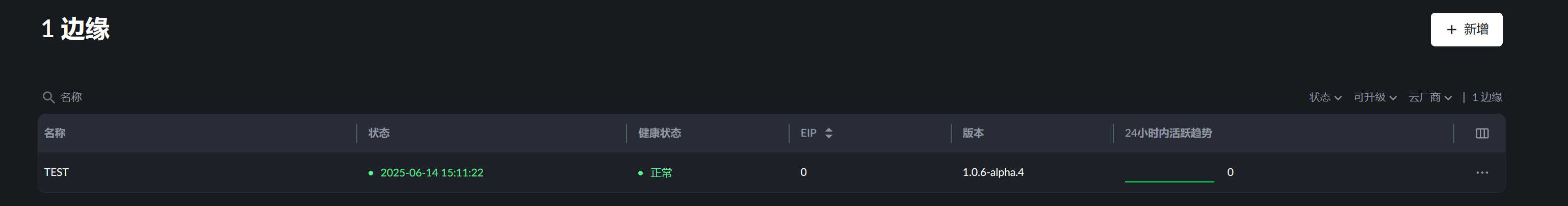Click the green status timestamp 2025-06-14
The width and height of the screenshot is (1568, 206).
point(432,173)
